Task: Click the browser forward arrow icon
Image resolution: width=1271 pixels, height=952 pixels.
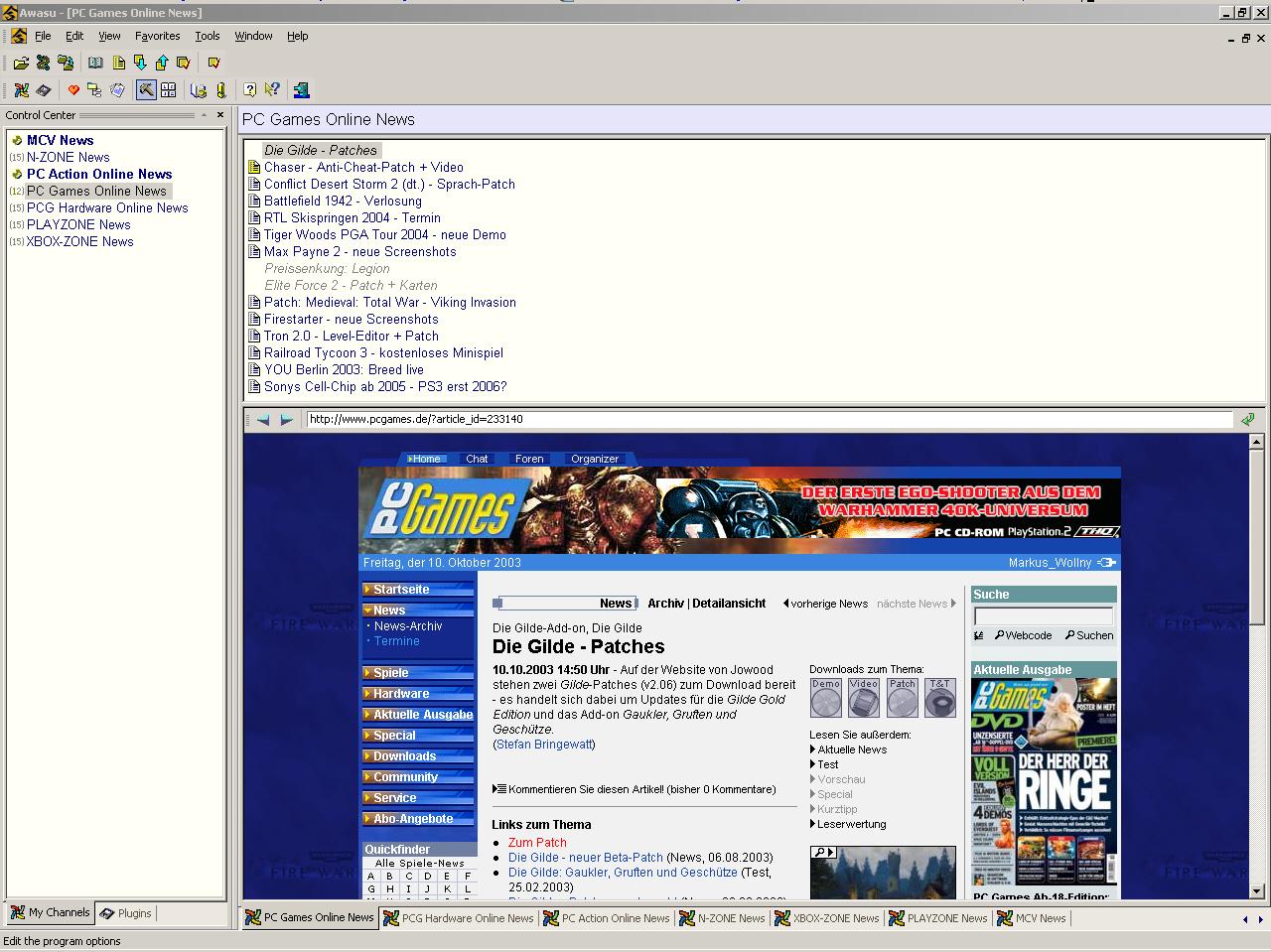Action: tap(286, 420)
